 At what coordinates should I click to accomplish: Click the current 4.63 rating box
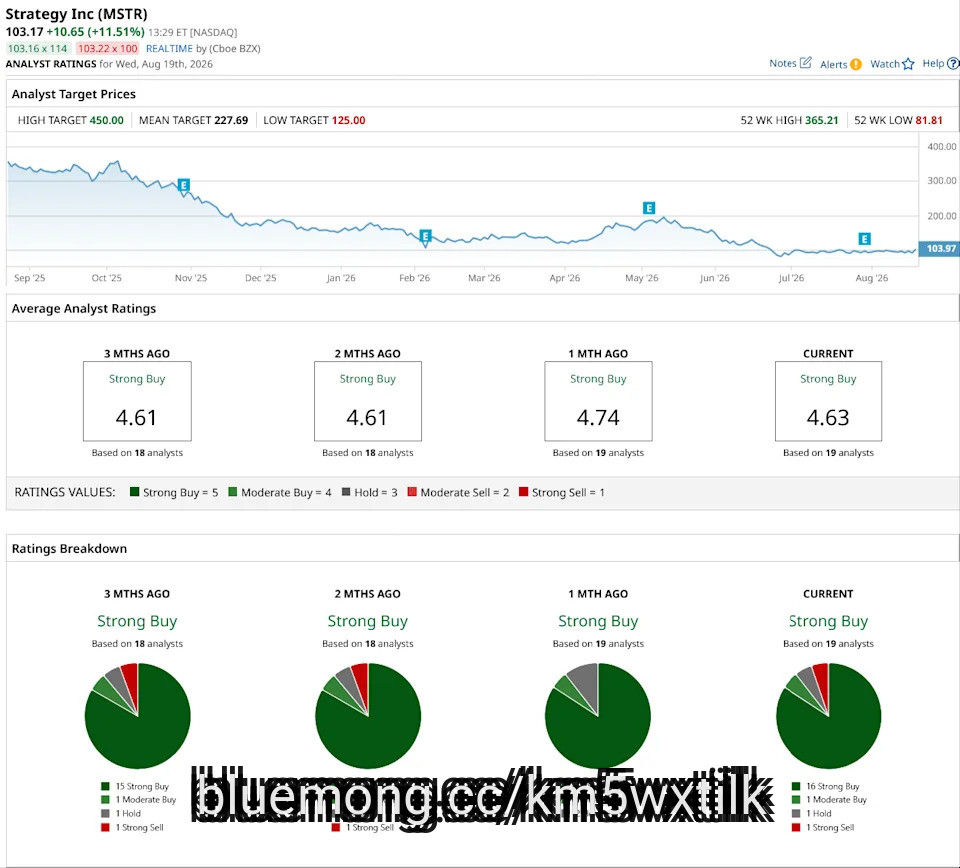point(828,401)
